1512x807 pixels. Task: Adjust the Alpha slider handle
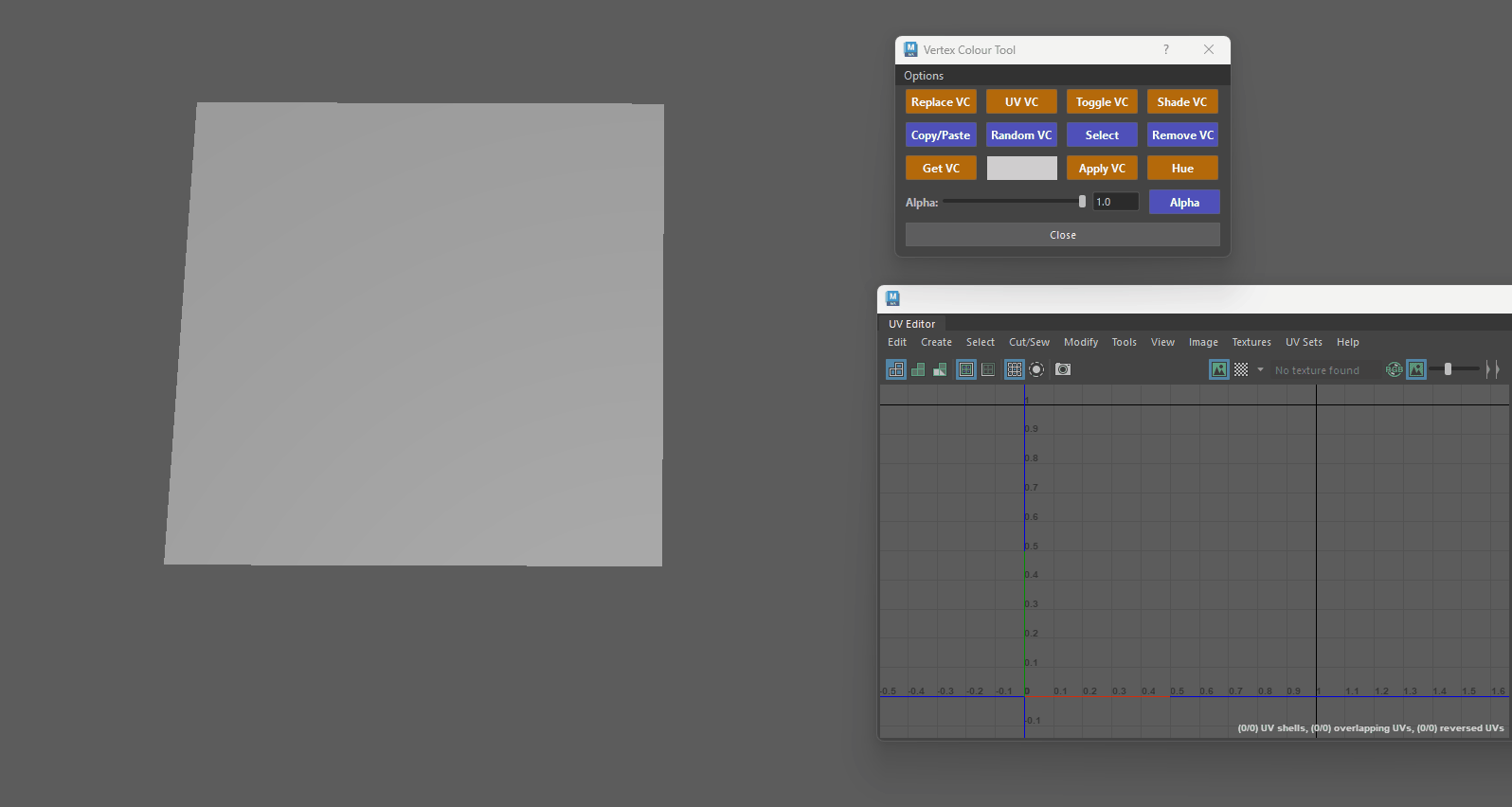pyautogui.click(x=1082, y=202)
